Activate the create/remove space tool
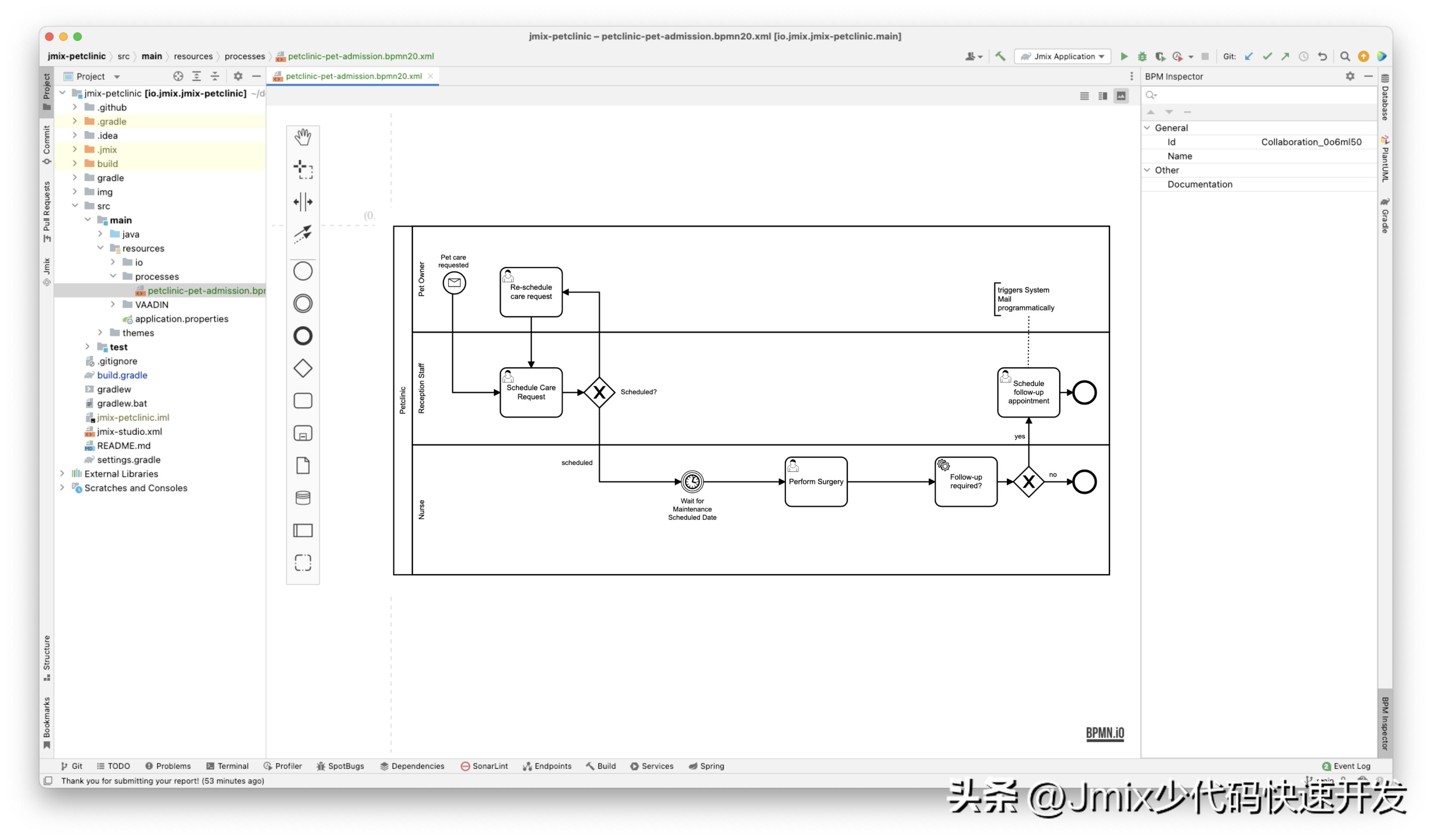Screen dimensions: 1432x840 [x=303, y=201]
